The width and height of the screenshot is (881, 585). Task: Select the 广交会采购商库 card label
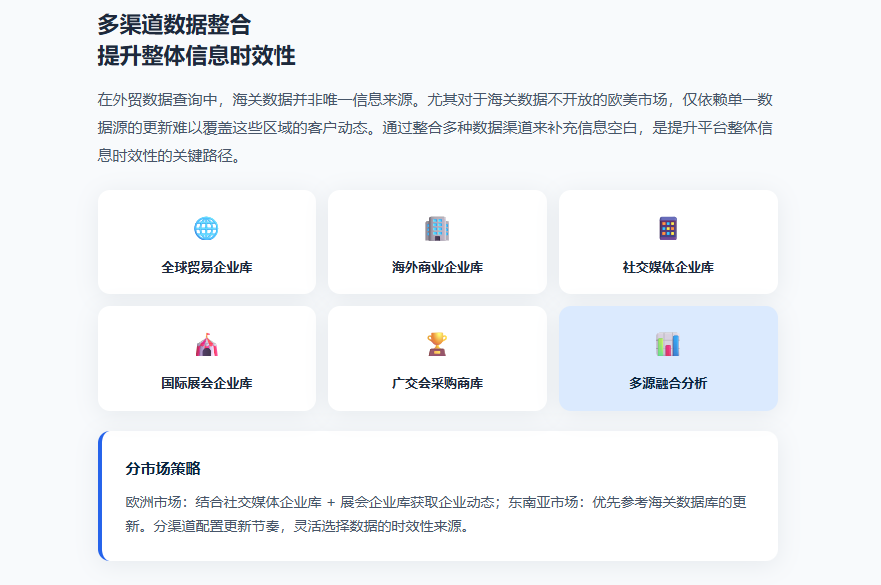click(x=437, y=383)
